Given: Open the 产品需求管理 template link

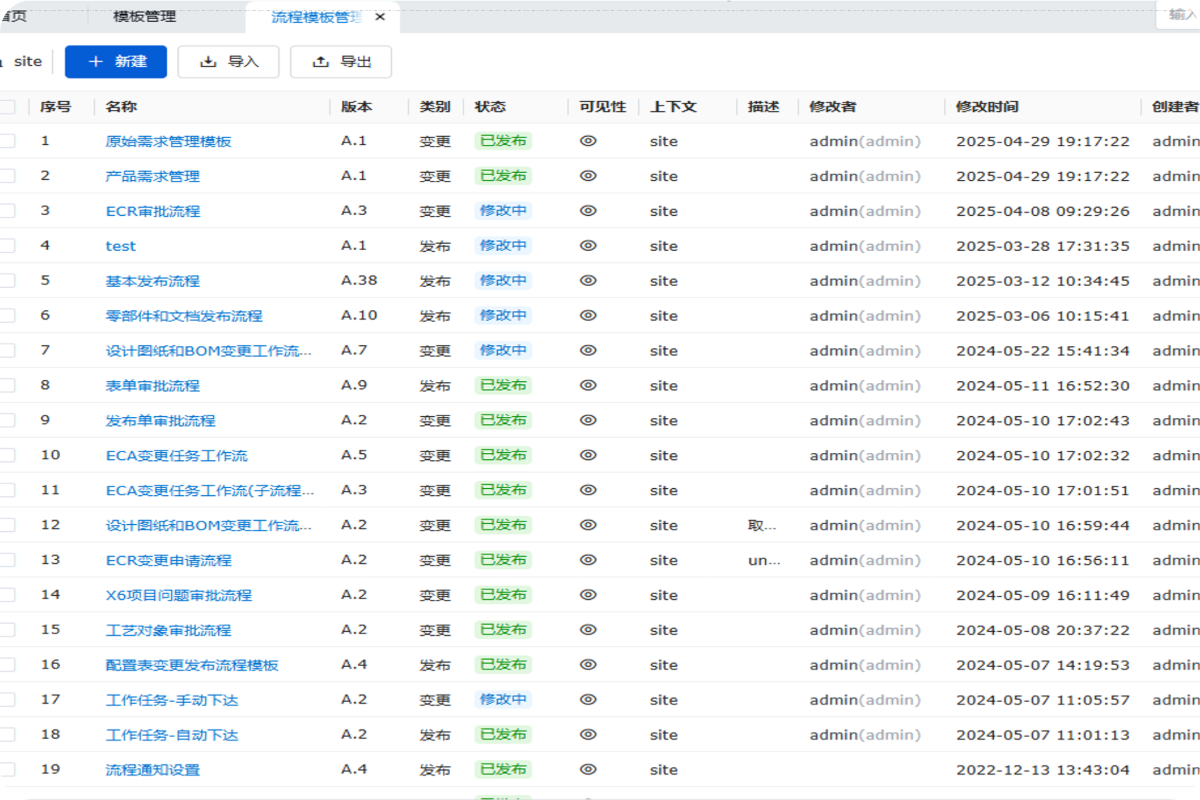Looking at the screenshot, I should pyautogui.click(x=153, y=176).
